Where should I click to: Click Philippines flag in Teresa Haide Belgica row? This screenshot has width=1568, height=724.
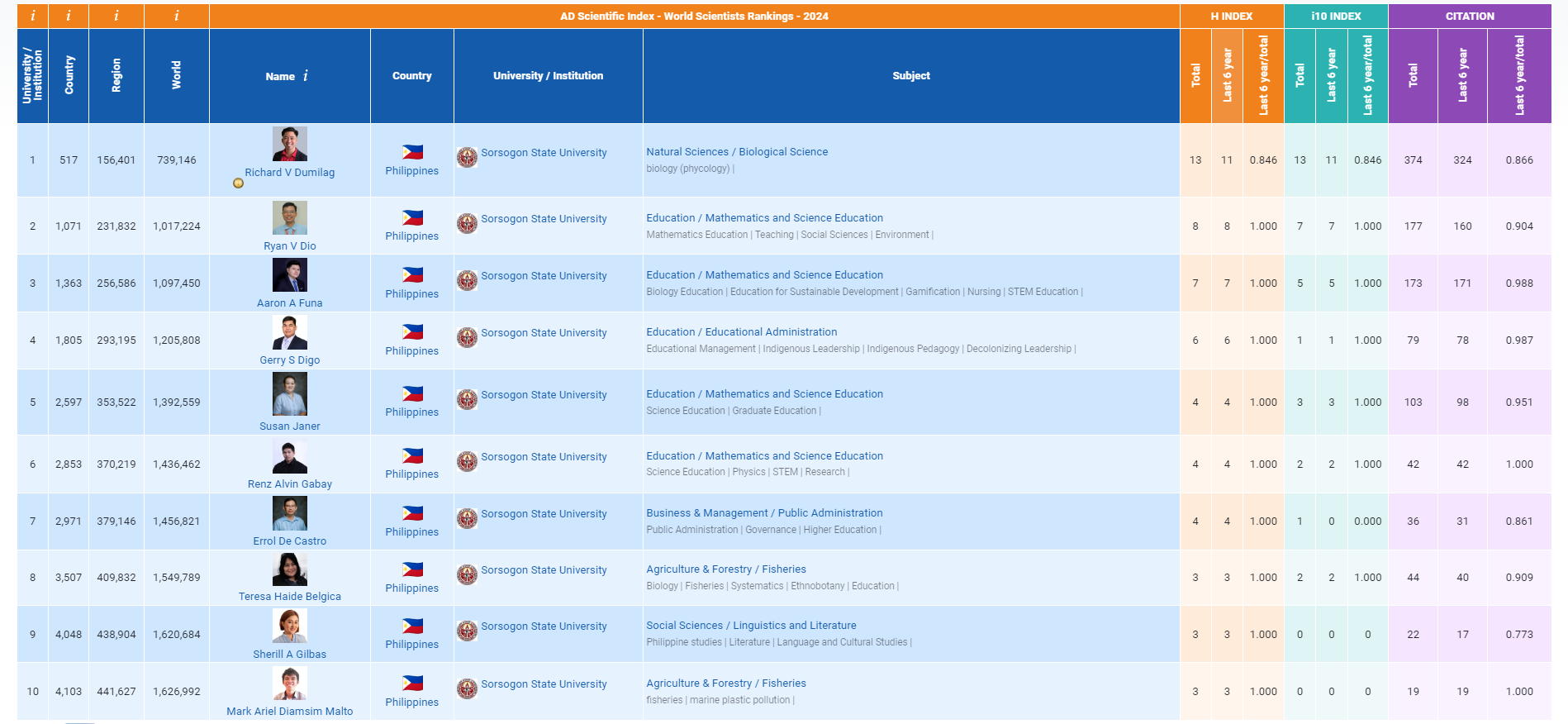click(412, 569)
